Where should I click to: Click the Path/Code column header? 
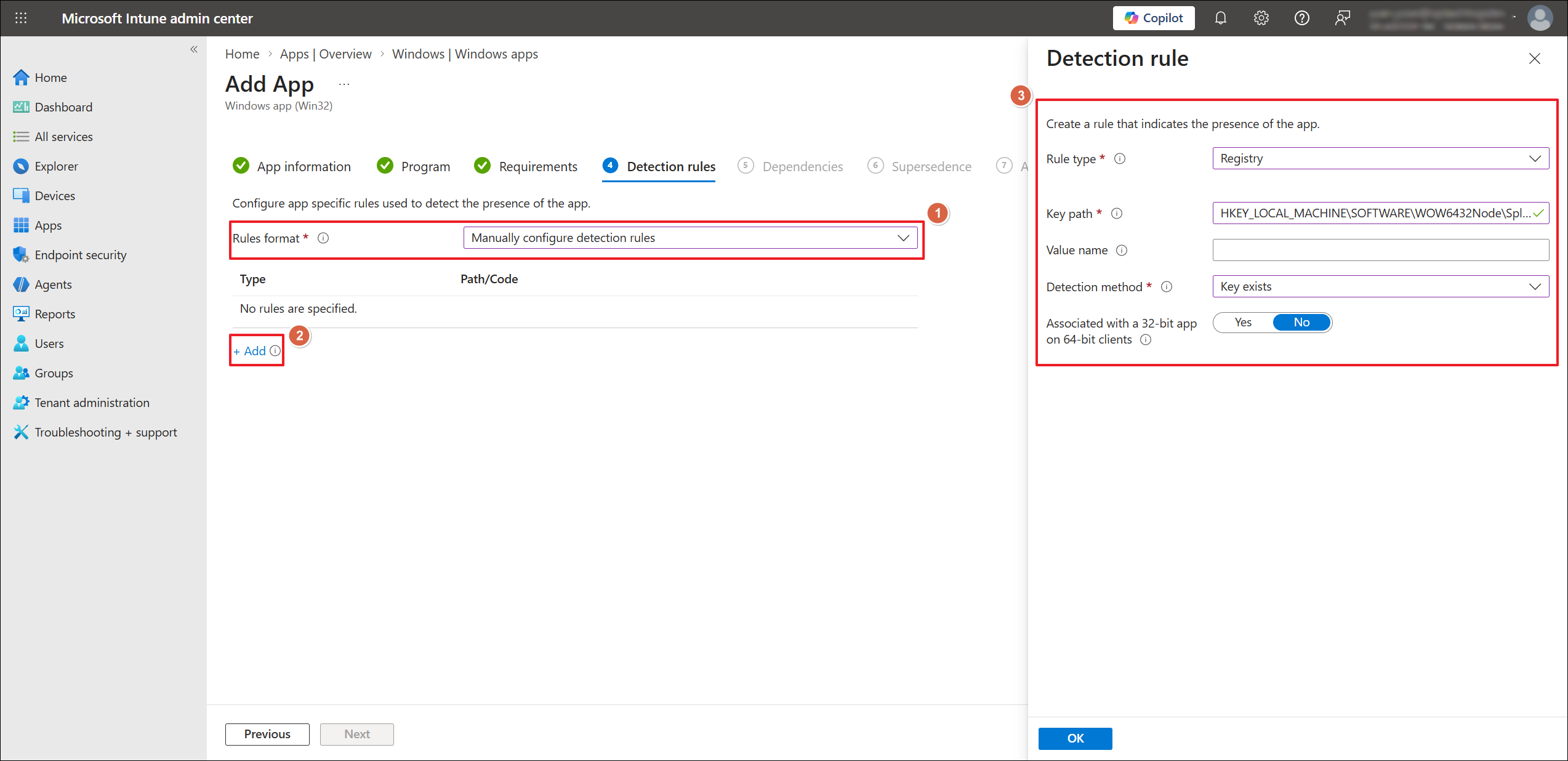[x=489, y=279]
